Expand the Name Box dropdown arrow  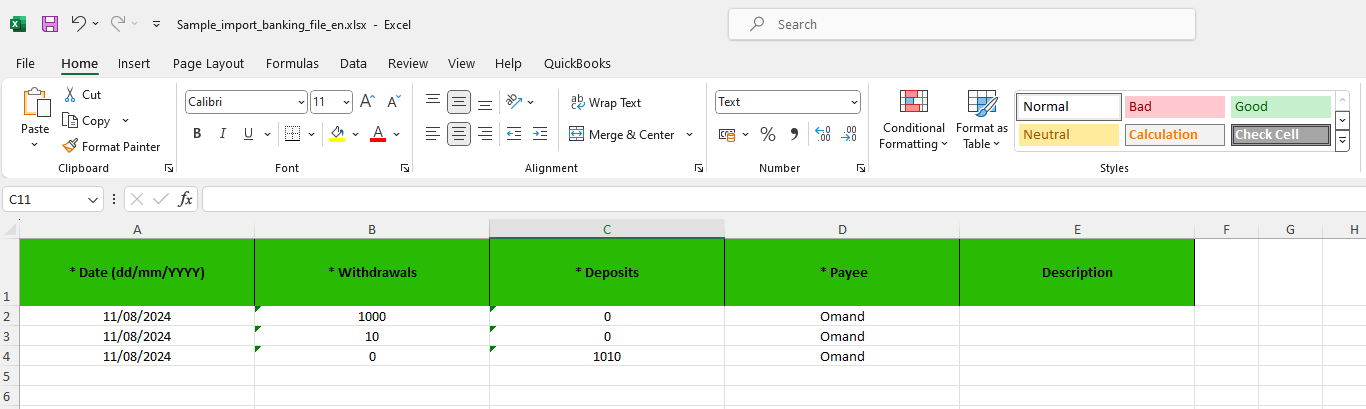(x=93, y=200)
